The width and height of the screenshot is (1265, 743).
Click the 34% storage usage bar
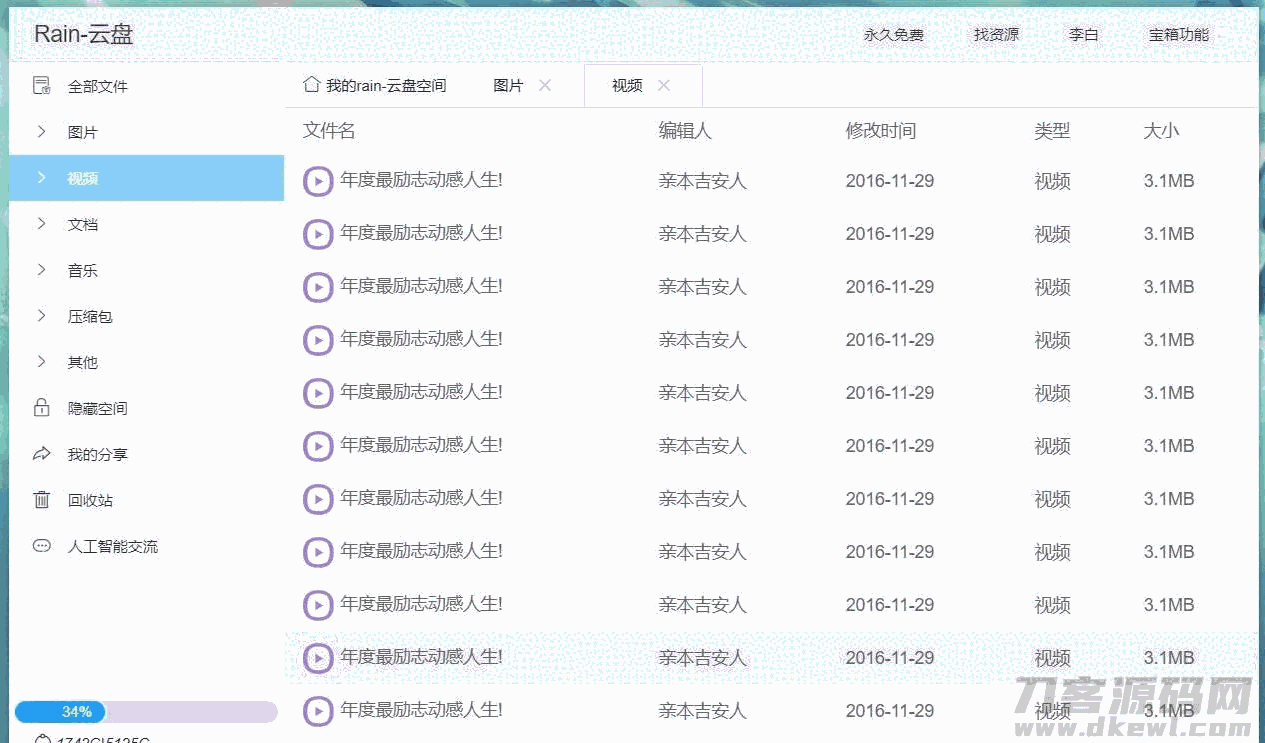tap(146, 712)
